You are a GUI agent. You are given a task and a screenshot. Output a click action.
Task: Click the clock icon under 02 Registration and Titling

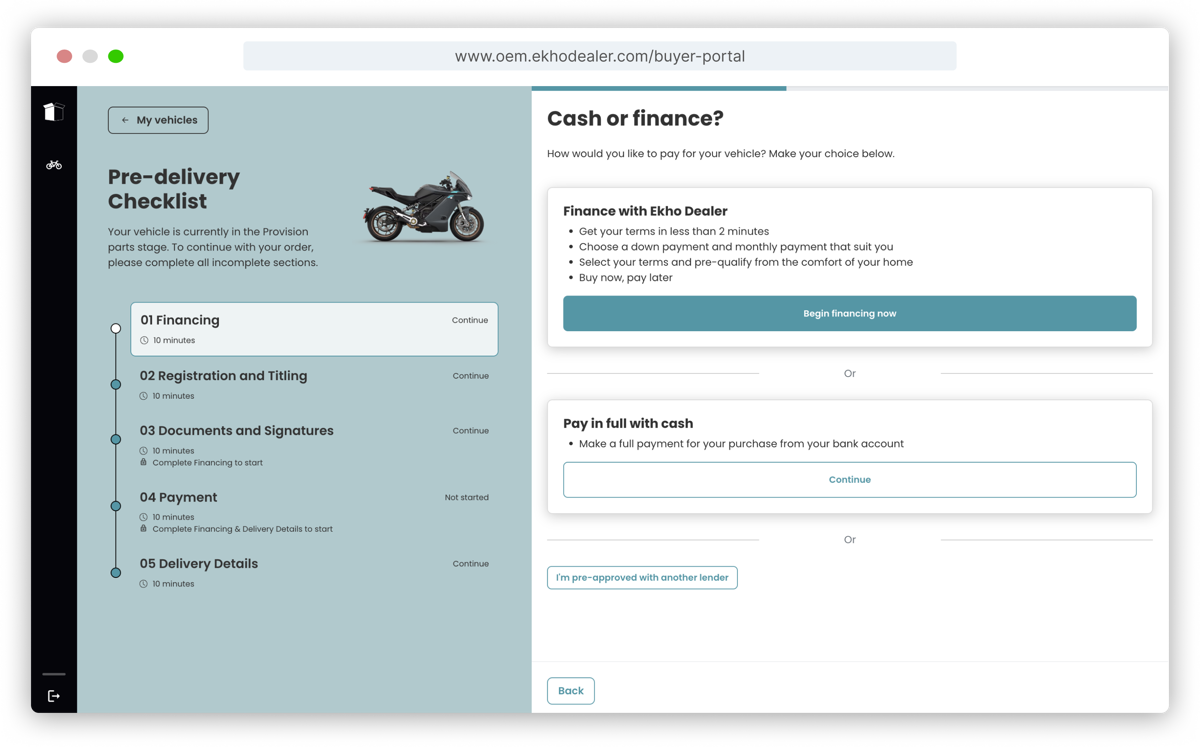[x=144, y=396]
